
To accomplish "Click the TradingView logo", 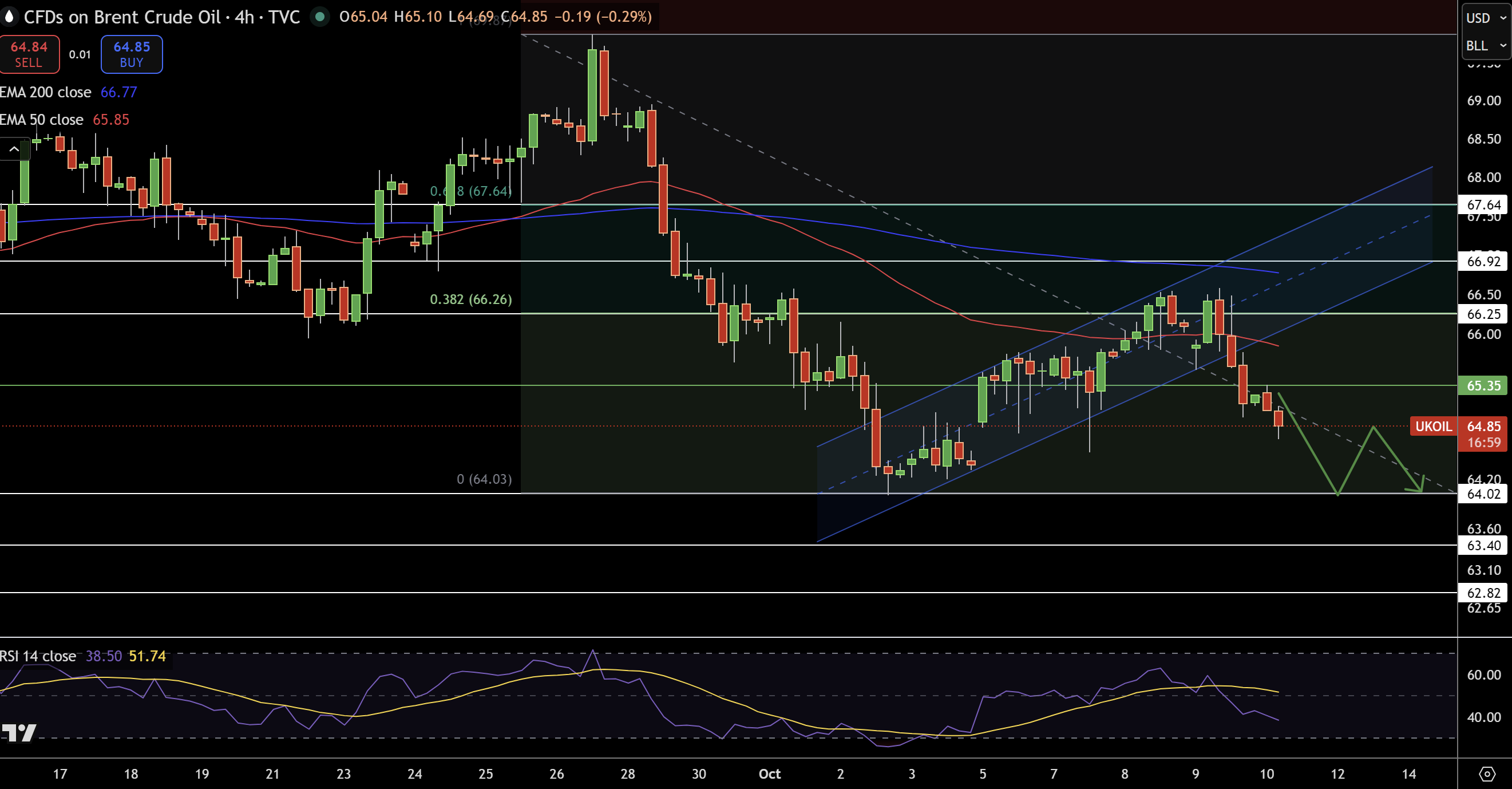I will tap(19, 732).
